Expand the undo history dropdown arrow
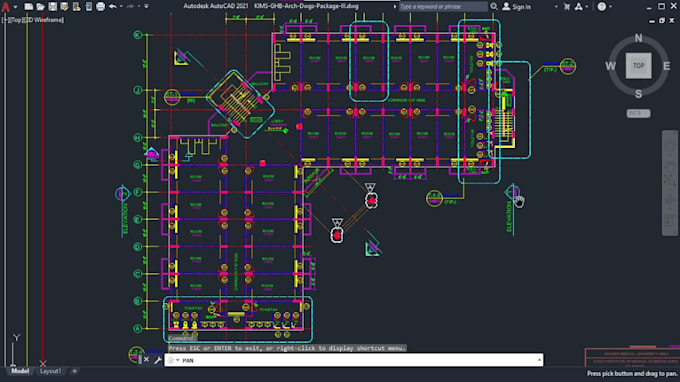 121,7
